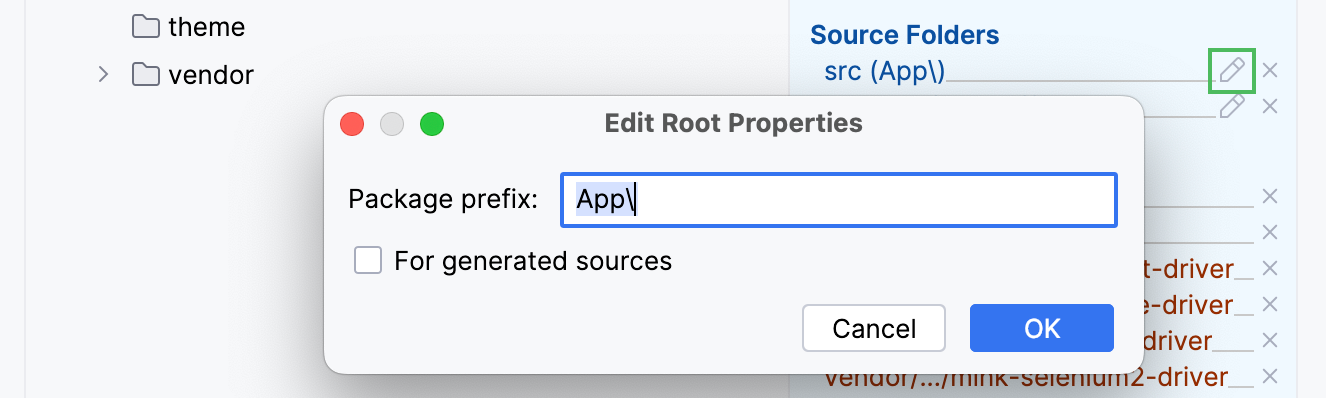
Task: Click X beside the mink-selenium2-driver entry
Action: pos(1270,377)
